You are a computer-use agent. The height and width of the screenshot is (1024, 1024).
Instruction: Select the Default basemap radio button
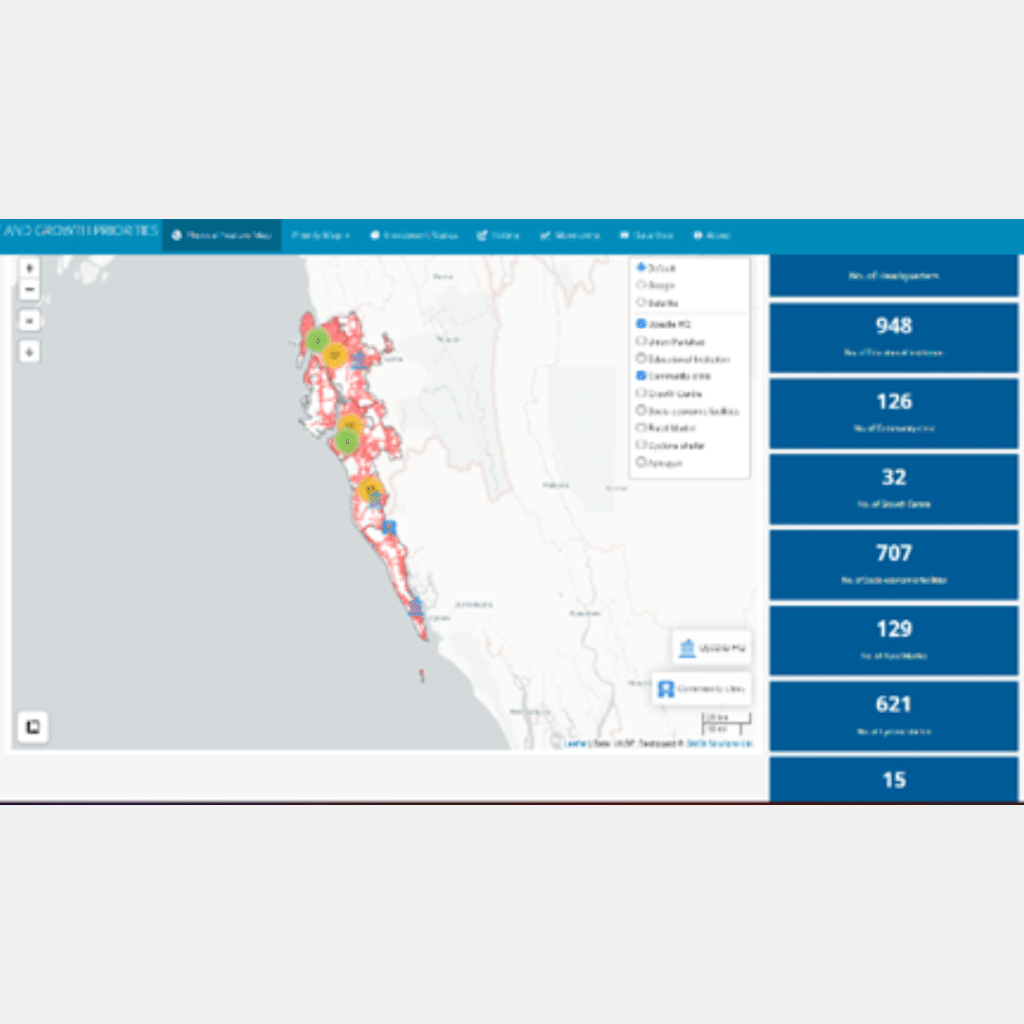641,268
